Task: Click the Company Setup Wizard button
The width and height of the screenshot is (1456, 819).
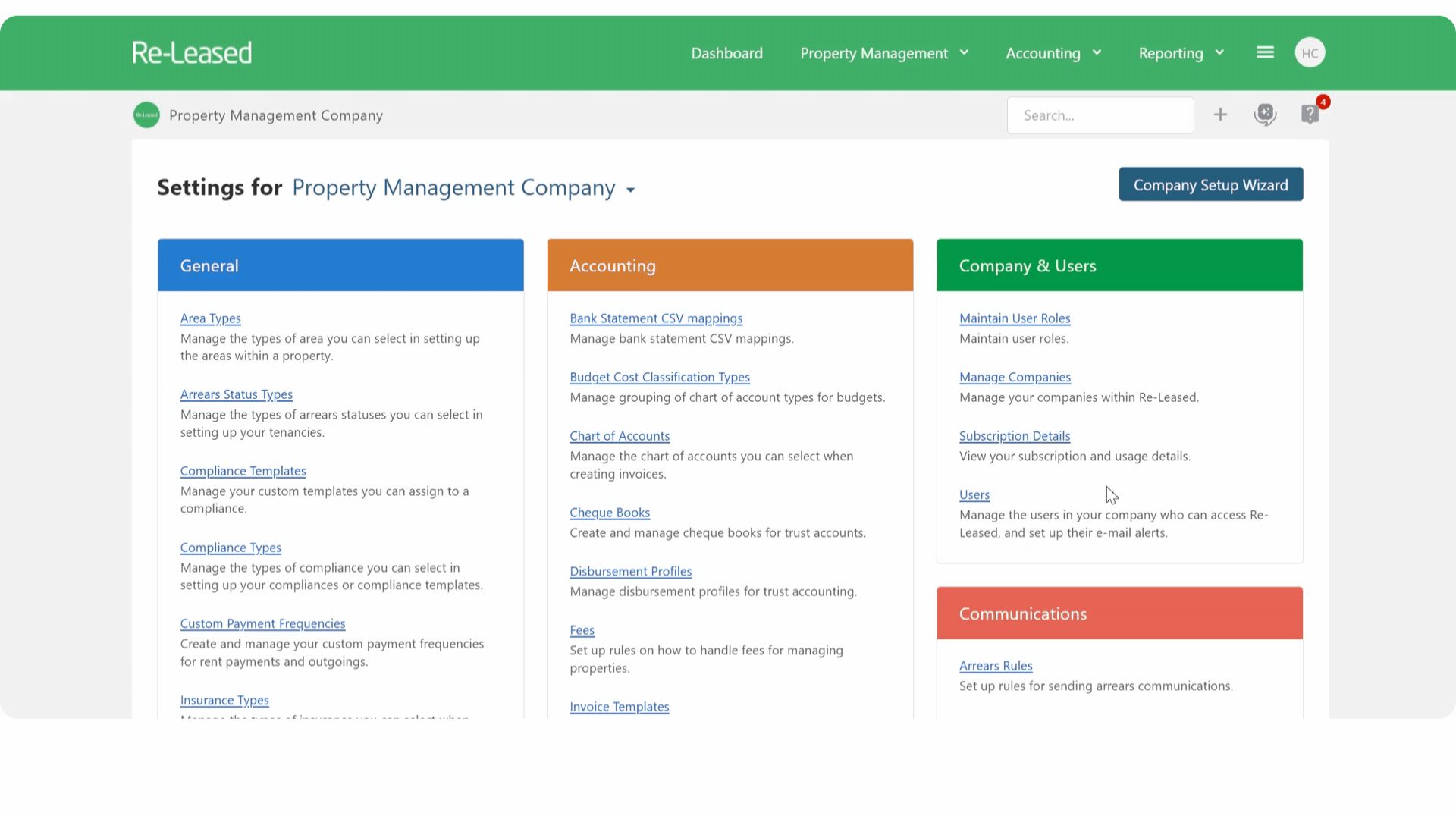Action: (1211, 184)
